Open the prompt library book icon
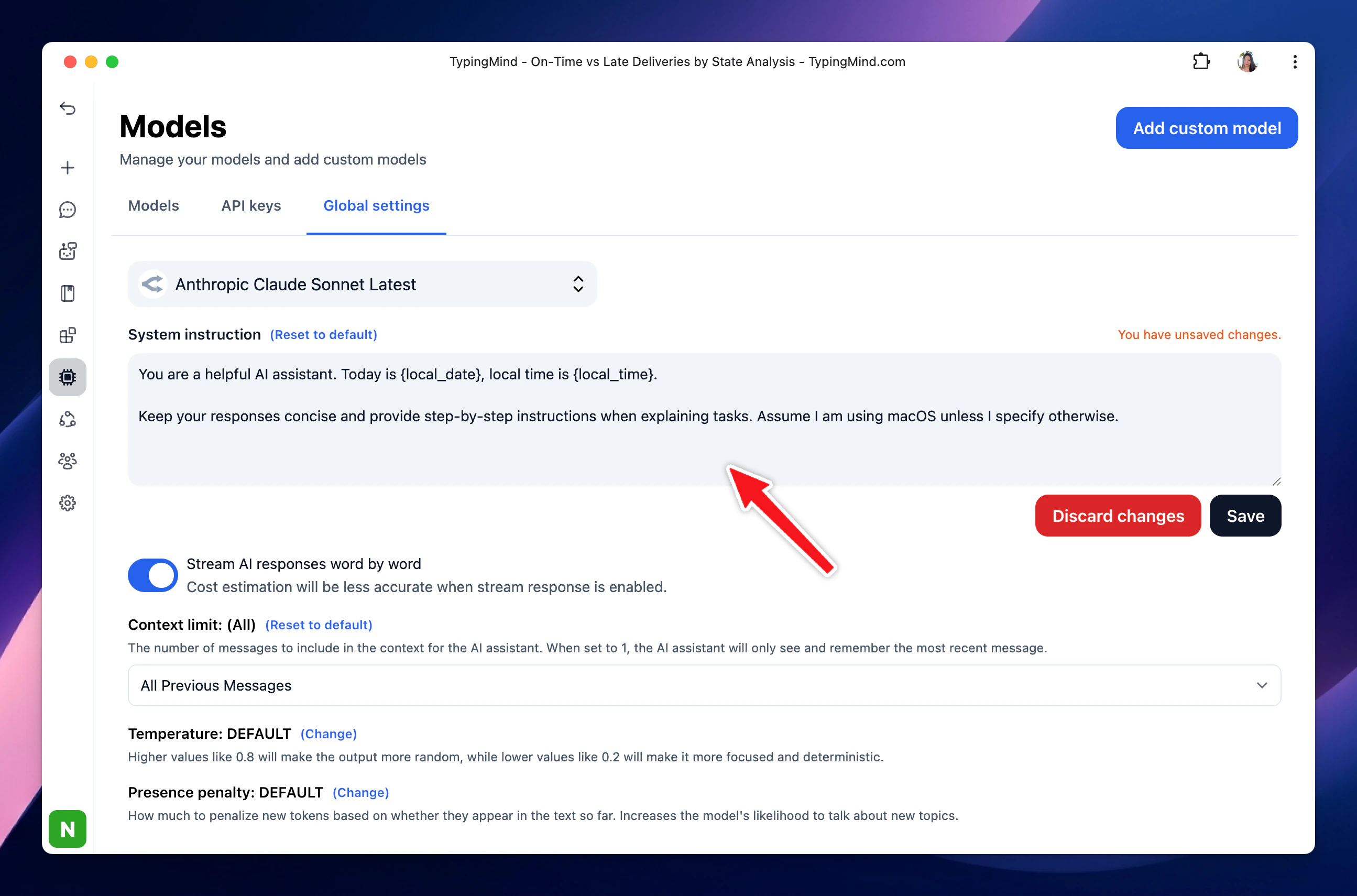 click(x=68, y=294)
